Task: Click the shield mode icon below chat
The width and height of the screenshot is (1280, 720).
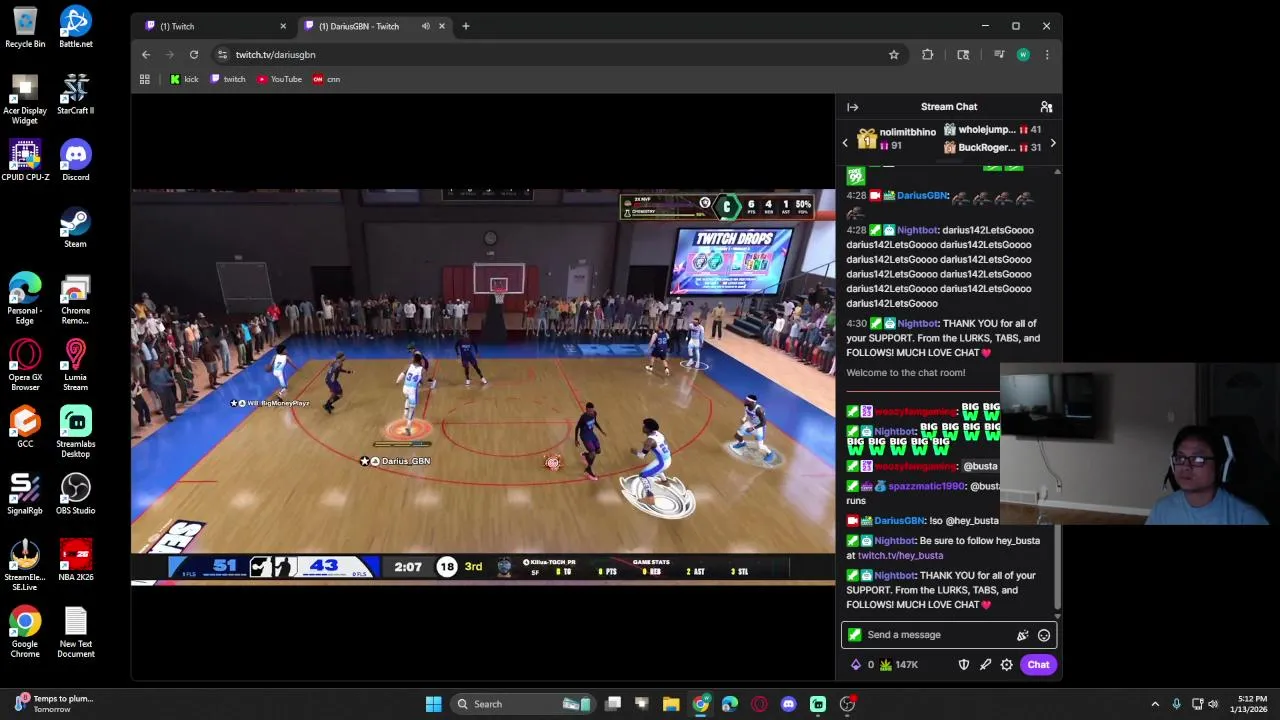Action: 964,665
